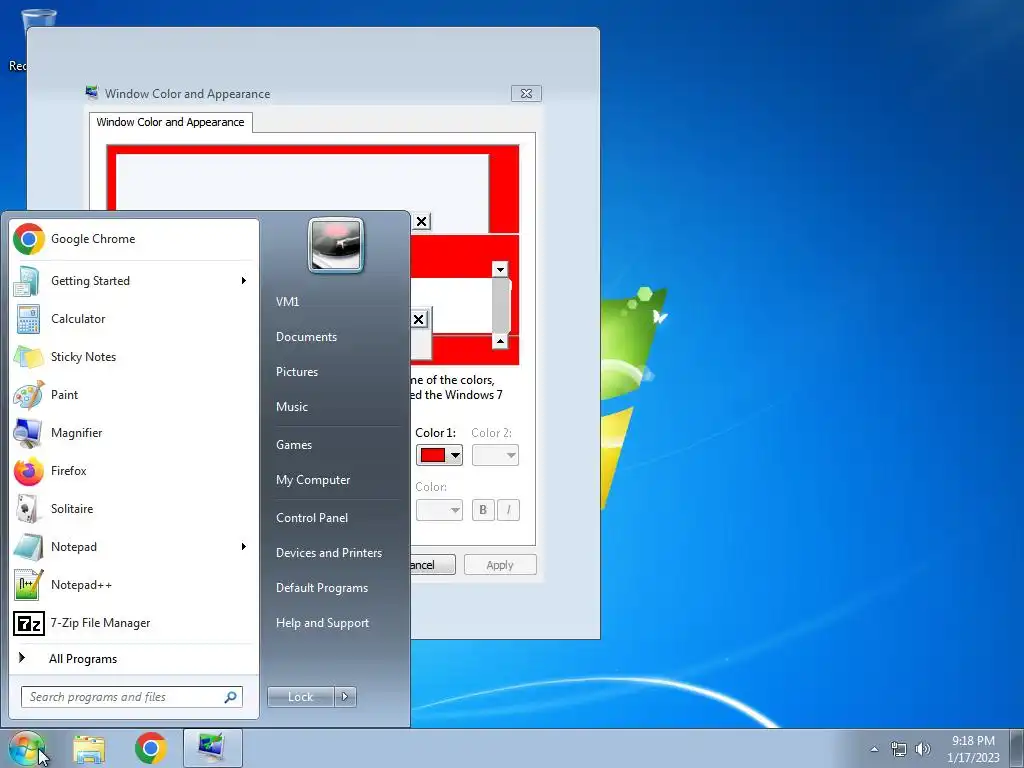Launch Sticky Notes from Start menu
The height and width of the screenshot is (768, 1024).
(x=134, y=357)
